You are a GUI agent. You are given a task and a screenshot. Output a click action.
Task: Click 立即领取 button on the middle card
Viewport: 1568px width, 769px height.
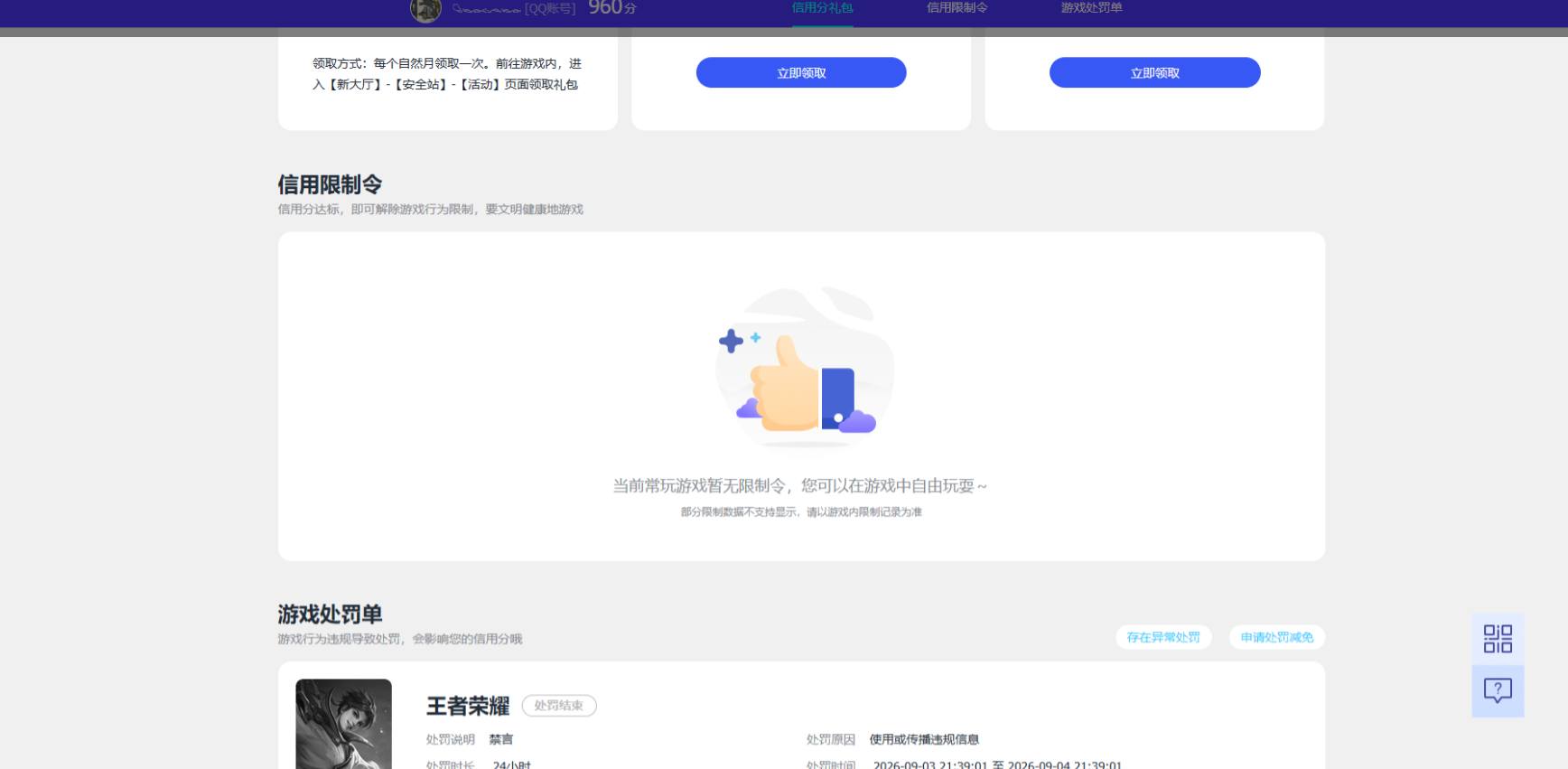(801, 72)
